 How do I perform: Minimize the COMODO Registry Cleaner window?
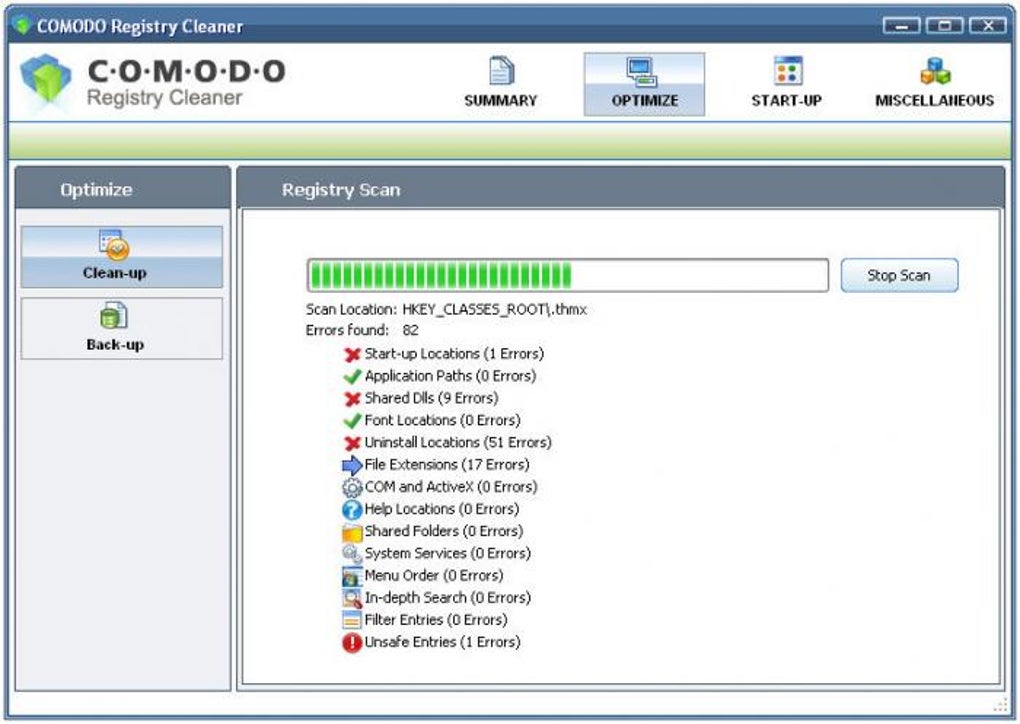902,26
